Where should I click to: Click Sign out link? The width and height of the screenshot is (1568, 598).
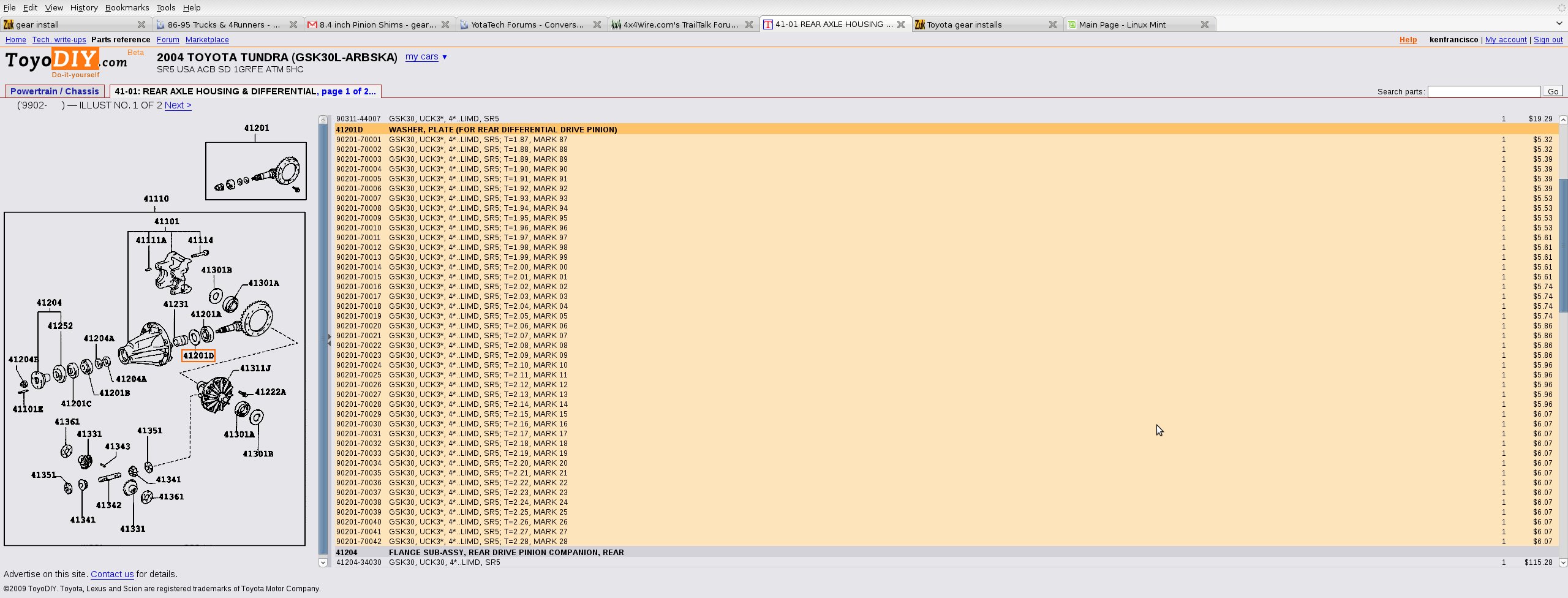[1548, 40]
